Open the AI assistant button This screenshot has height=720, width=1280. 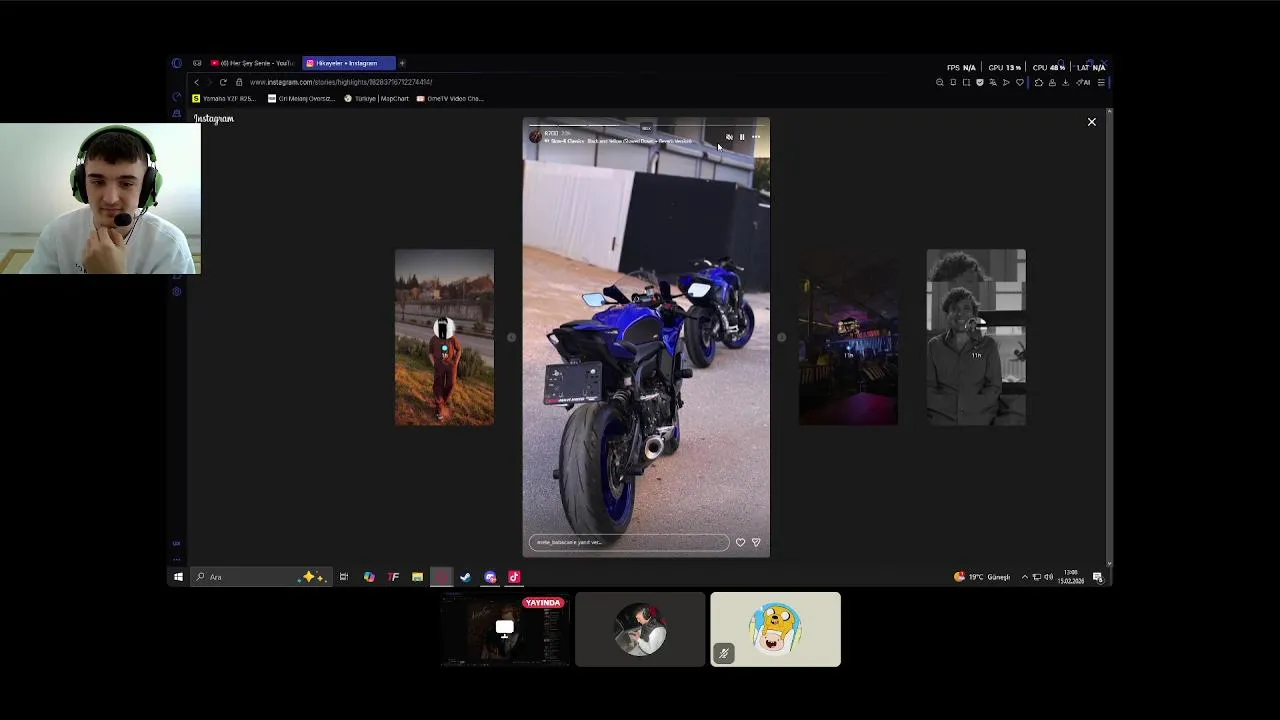[1083, 82]
